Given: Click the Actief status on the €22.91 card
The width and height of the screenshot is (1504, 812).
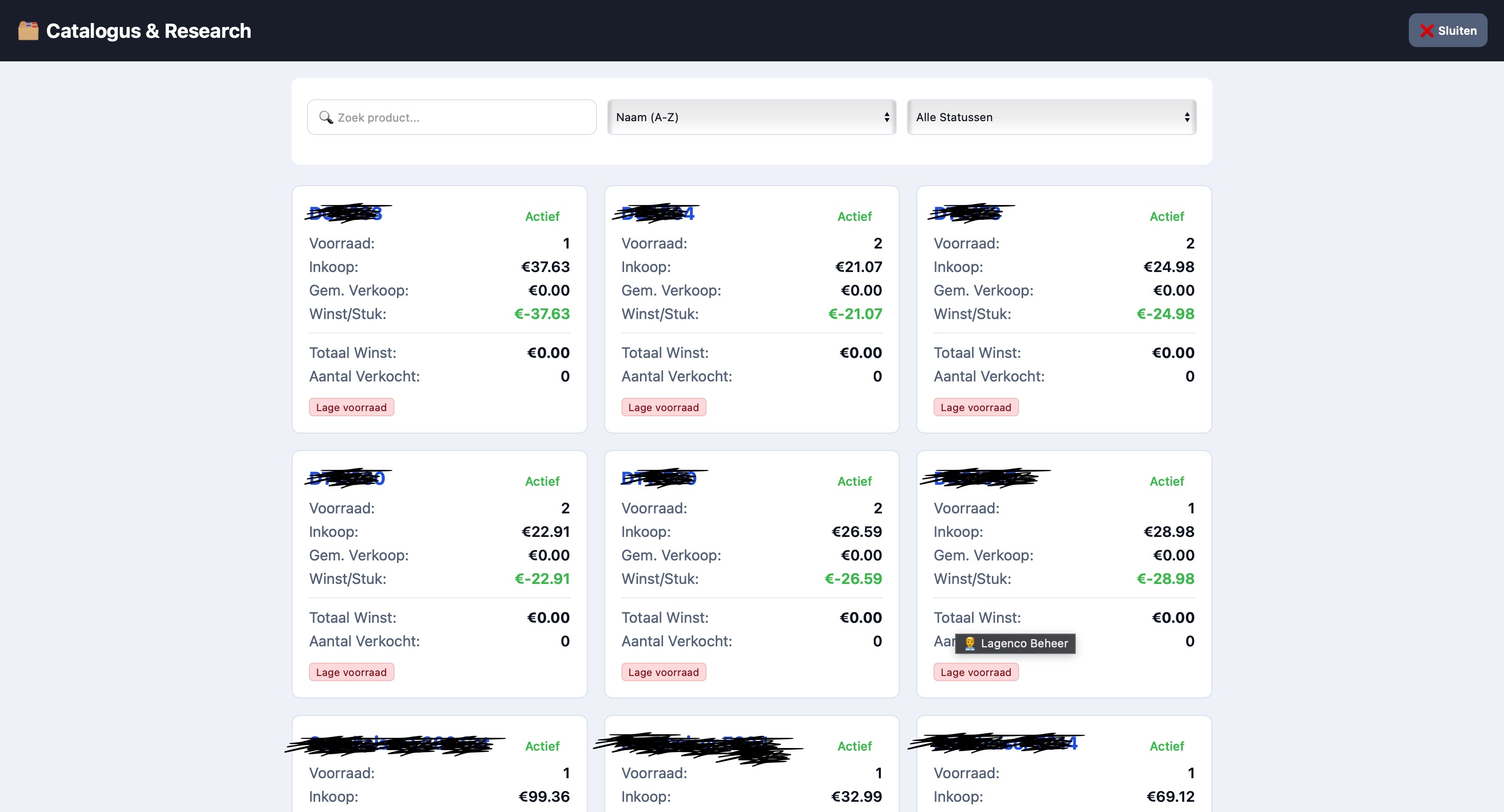Looking at the screenshot, I should (x=542, y=482).
